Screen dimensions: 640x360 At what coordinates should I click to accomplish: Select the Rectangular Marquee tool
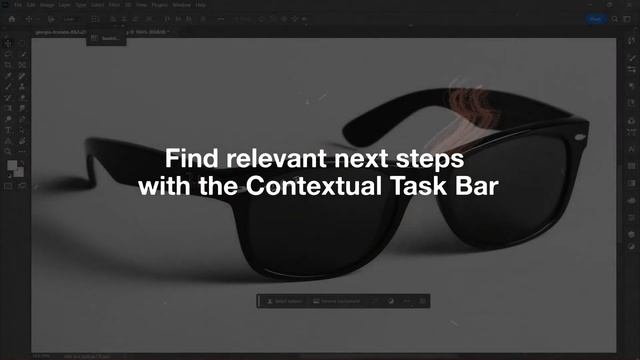(22, 43)
